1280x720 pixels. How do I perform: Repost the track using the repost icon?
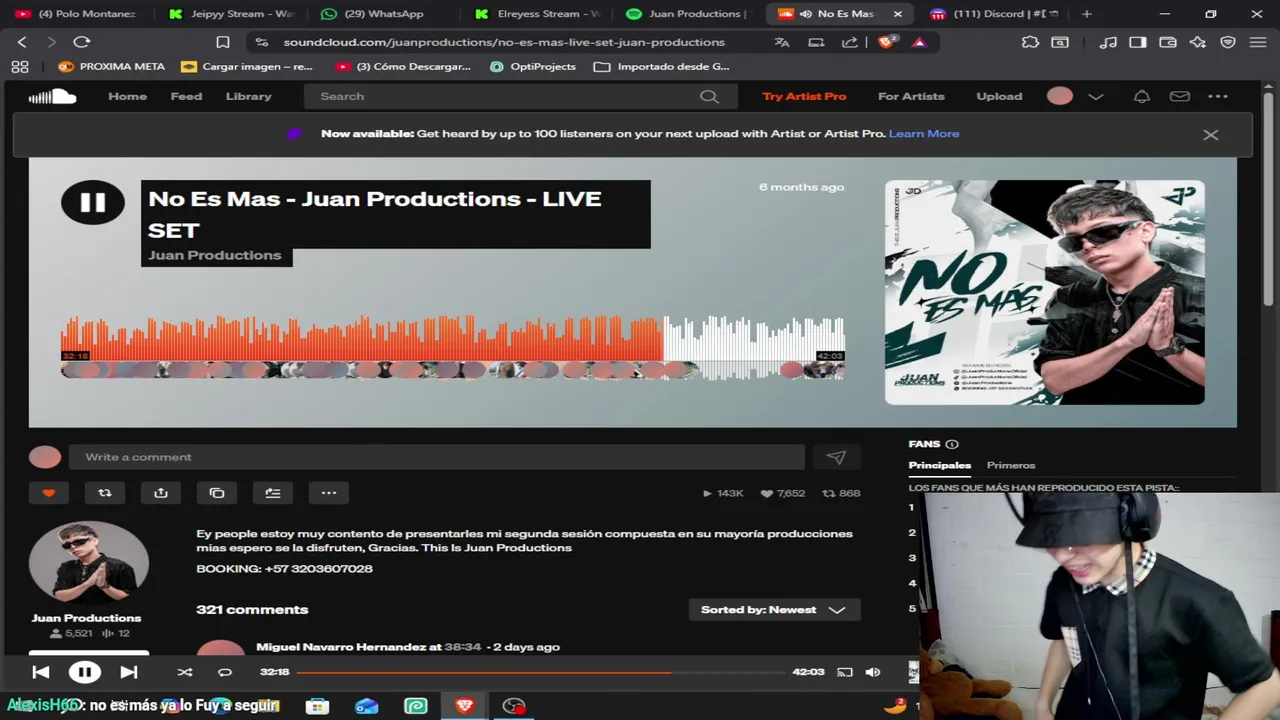[x=105, y=493]
